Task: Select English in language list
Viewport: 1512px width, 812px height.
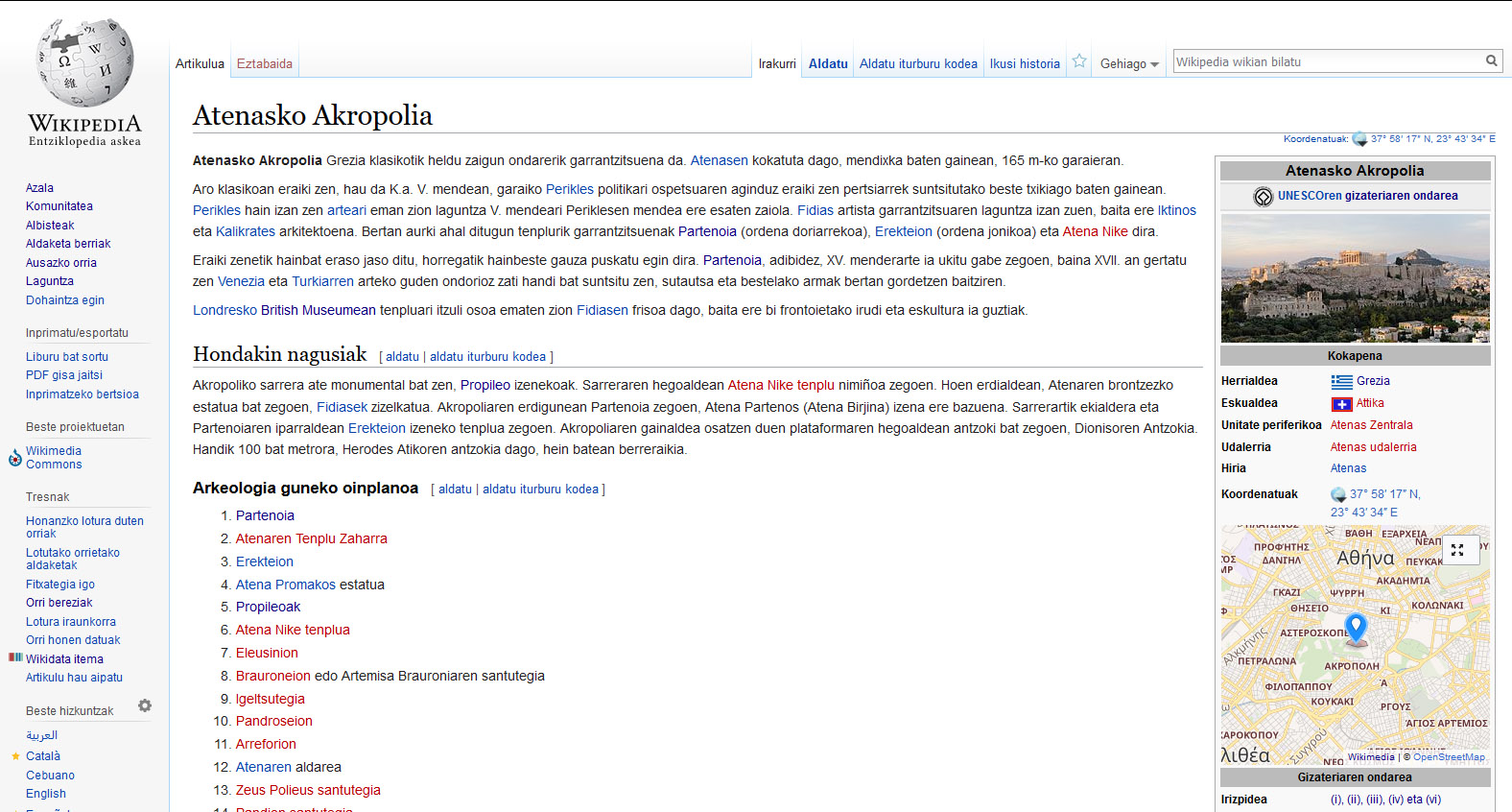Action: tap(46, 794)
